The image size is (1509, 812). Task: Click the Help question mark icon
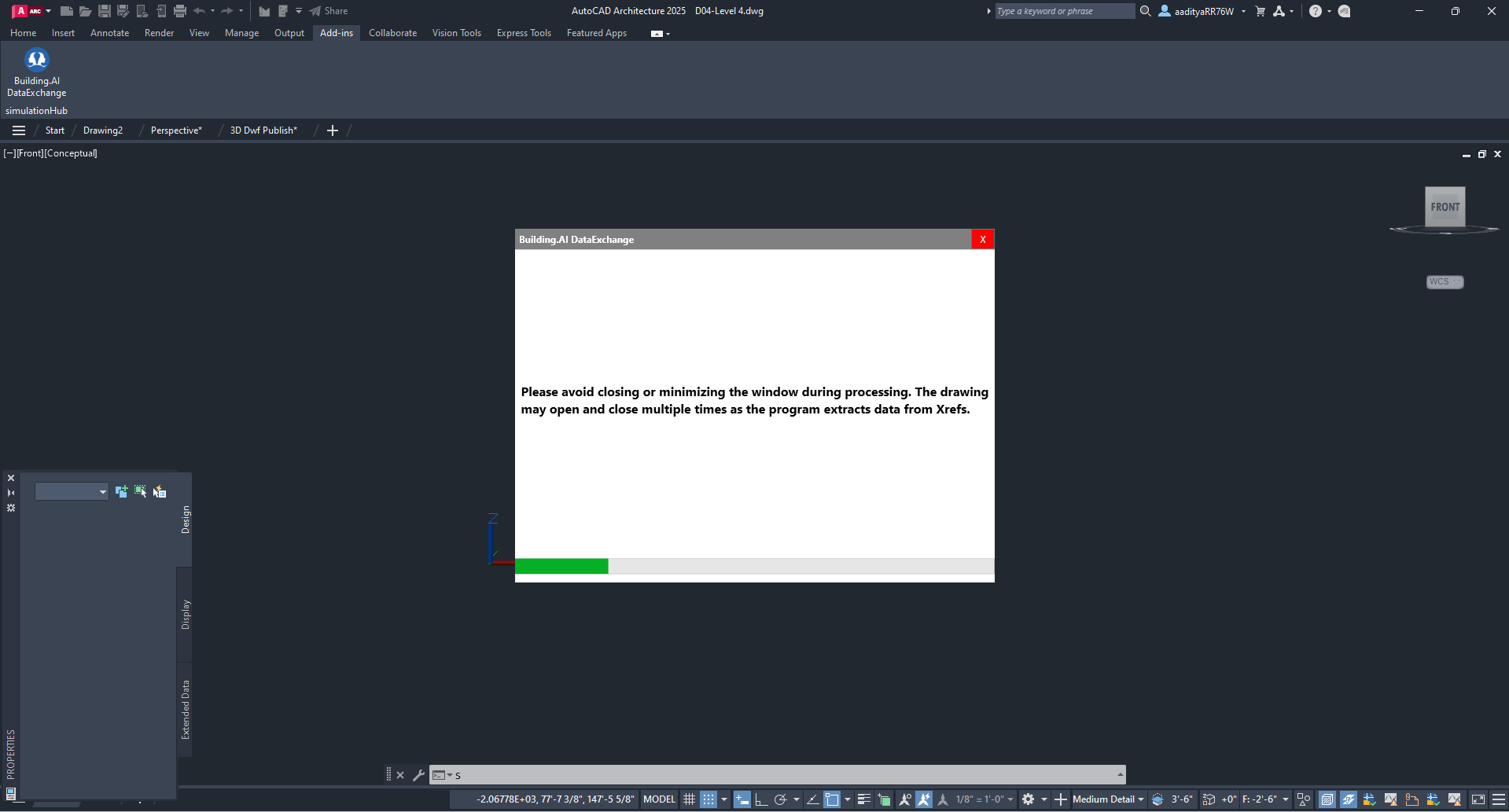click(x=1316, y=11)
